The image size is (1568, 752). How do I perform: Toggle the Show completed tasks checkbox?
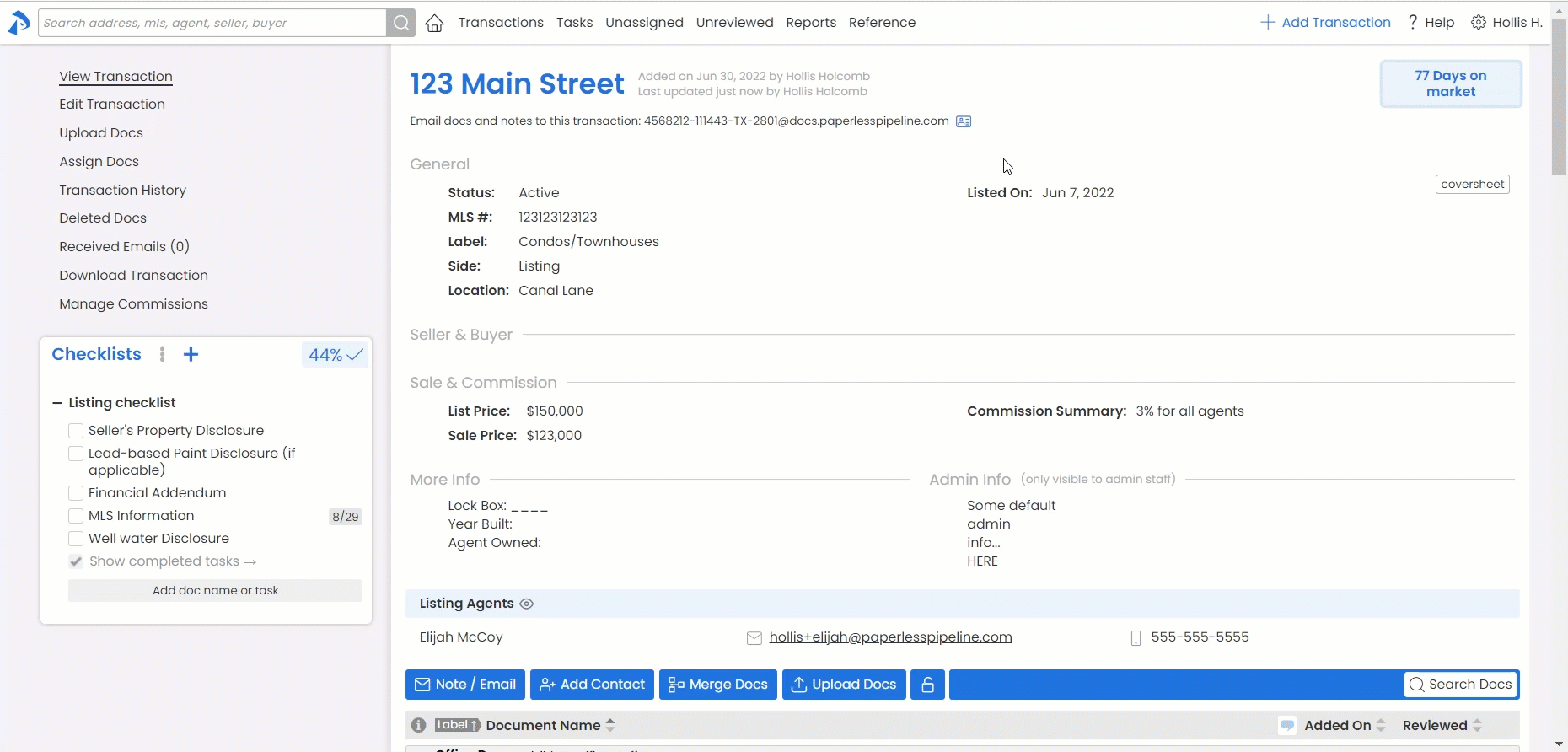coord(76,561)
